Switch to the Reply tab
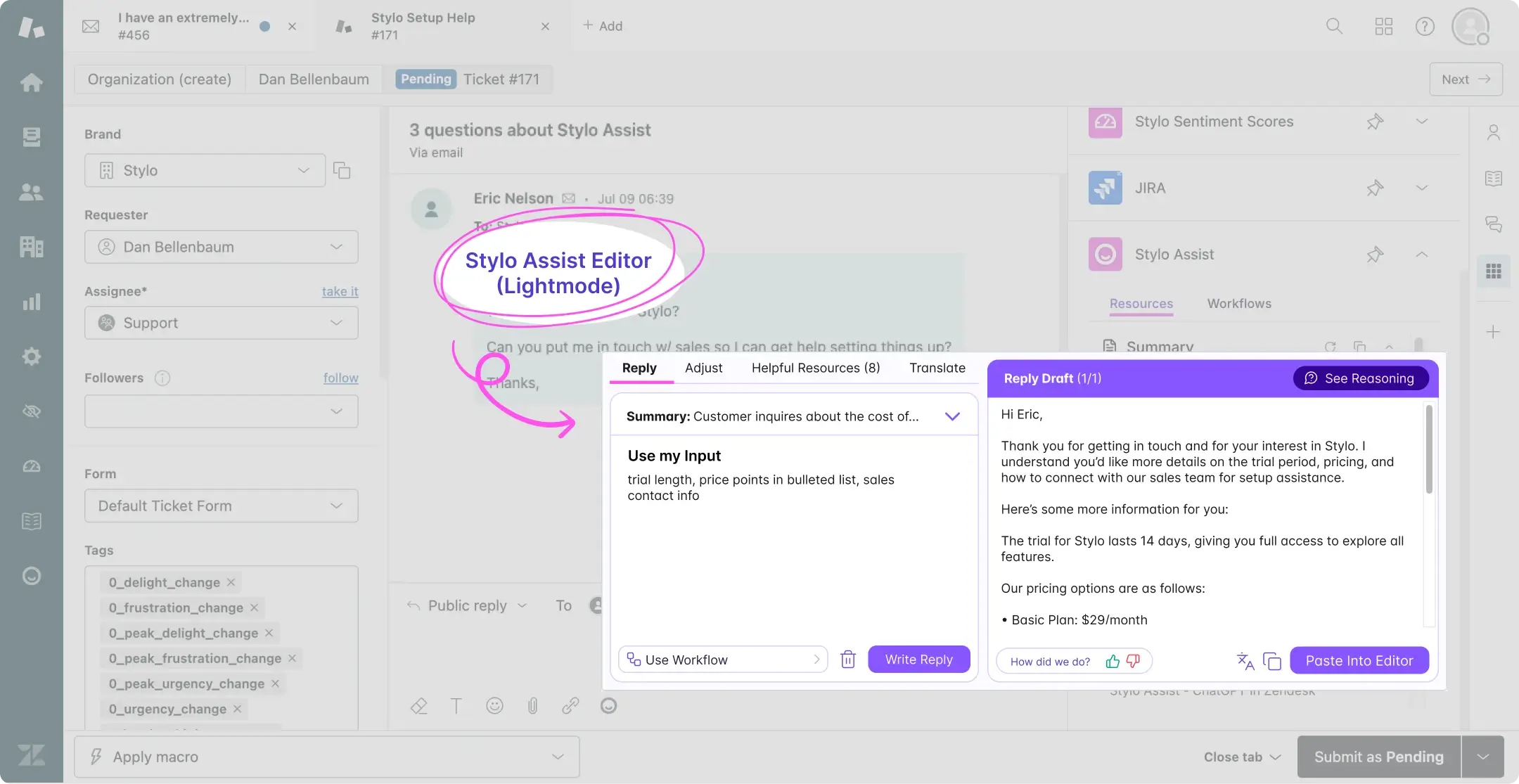The width and height of the screenshot is (1519, 784). pos(639,368)
